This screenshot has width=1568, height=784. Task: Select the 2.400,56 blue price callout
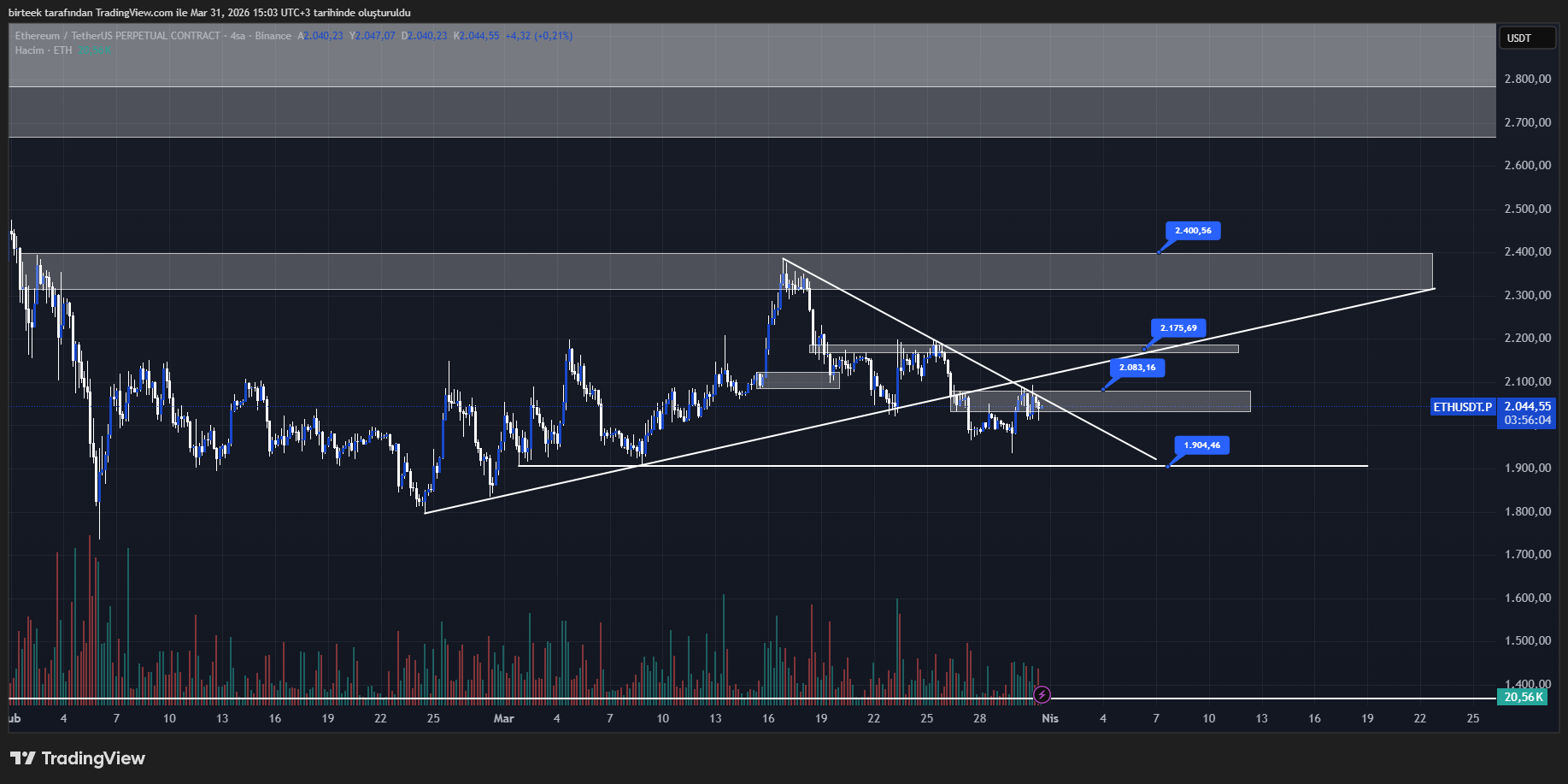1193,231
